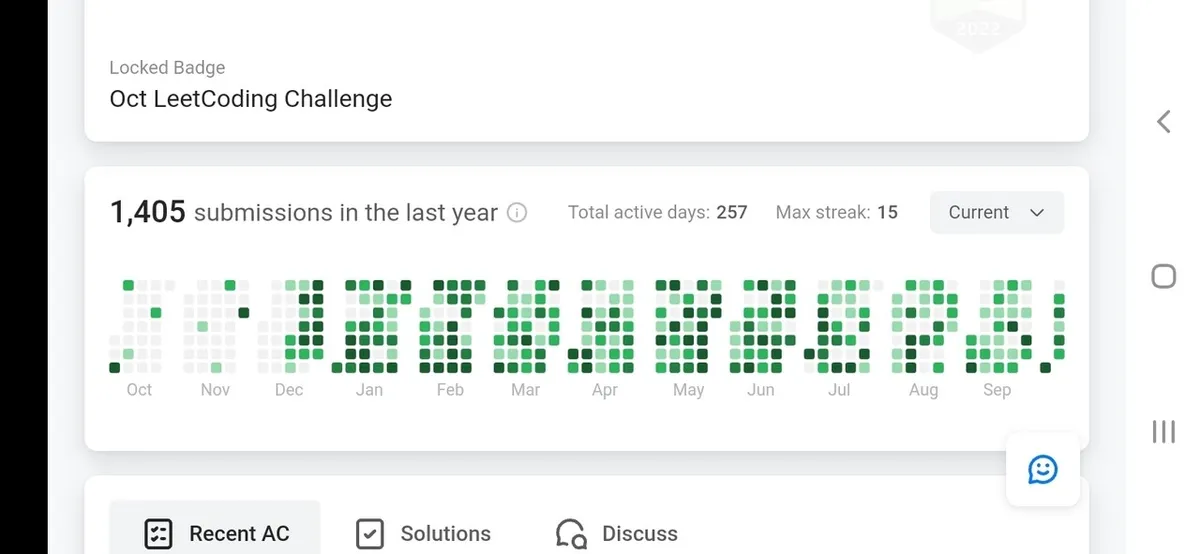Click the checkmark icon beside Solutions
Viewport: 1200px width, 554px height.
pyautogui.click(x=370, y=534)
